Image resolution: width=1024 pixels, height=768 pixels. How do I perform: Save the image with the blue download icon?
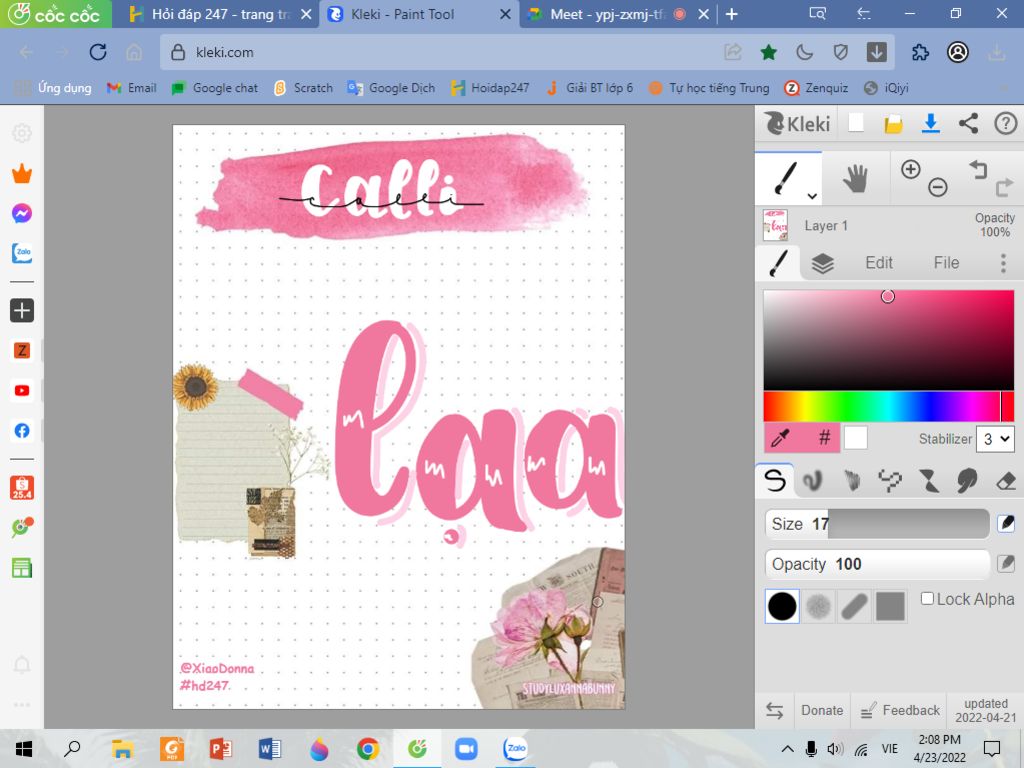tap(931, 123)
